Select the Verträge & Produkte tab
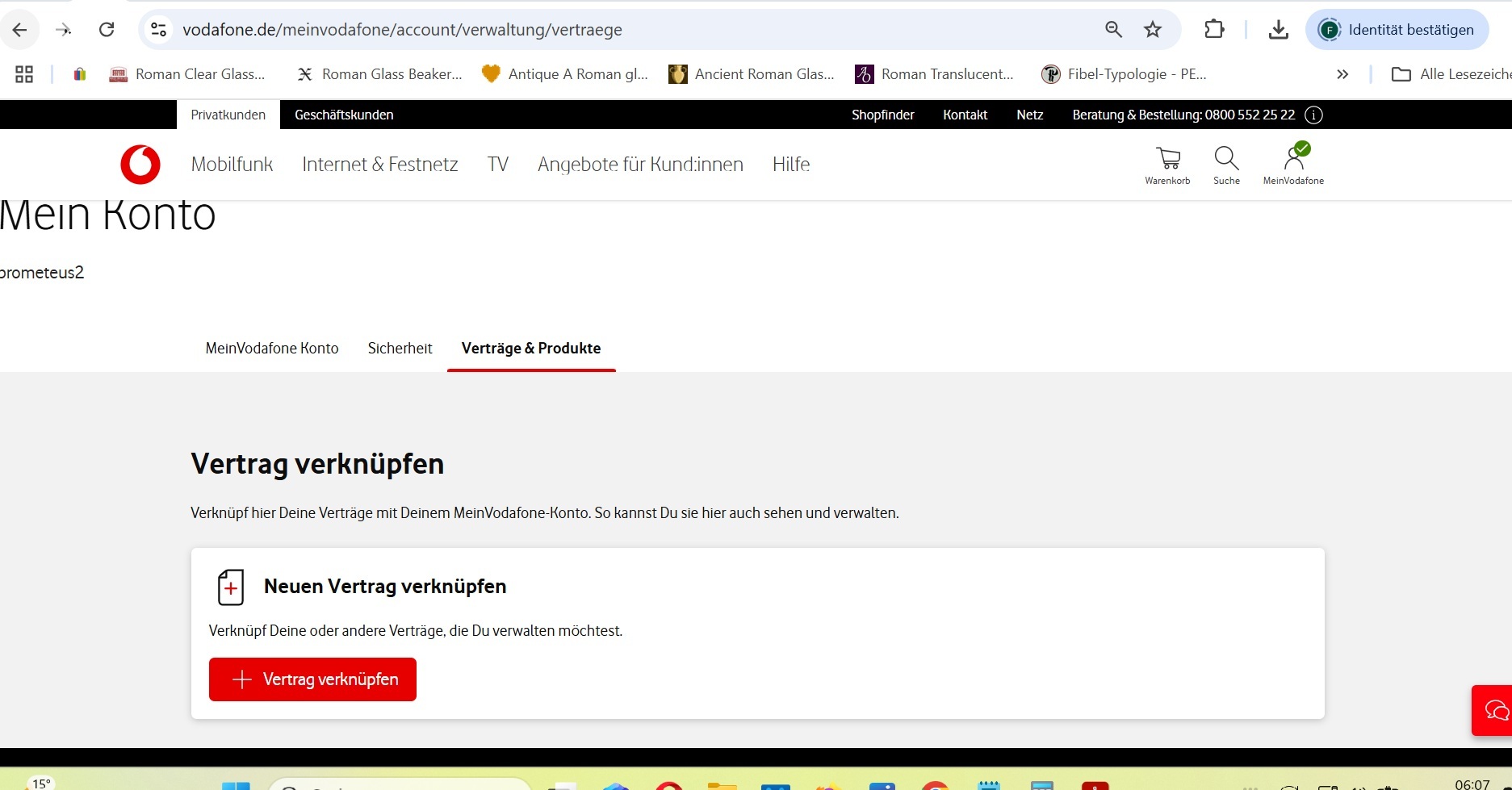The height and width of the screenshot is (790, 1512). (531, 349)
